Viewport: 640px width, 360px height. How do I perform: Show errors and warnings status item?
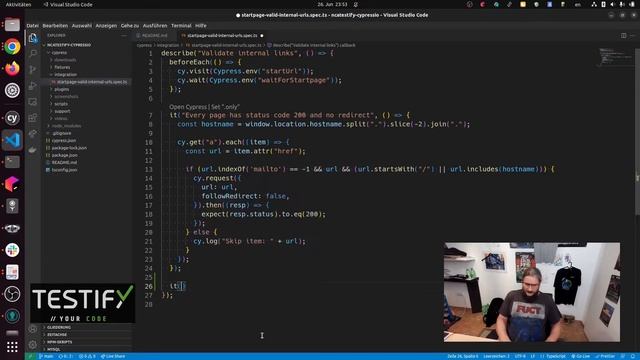87,356
